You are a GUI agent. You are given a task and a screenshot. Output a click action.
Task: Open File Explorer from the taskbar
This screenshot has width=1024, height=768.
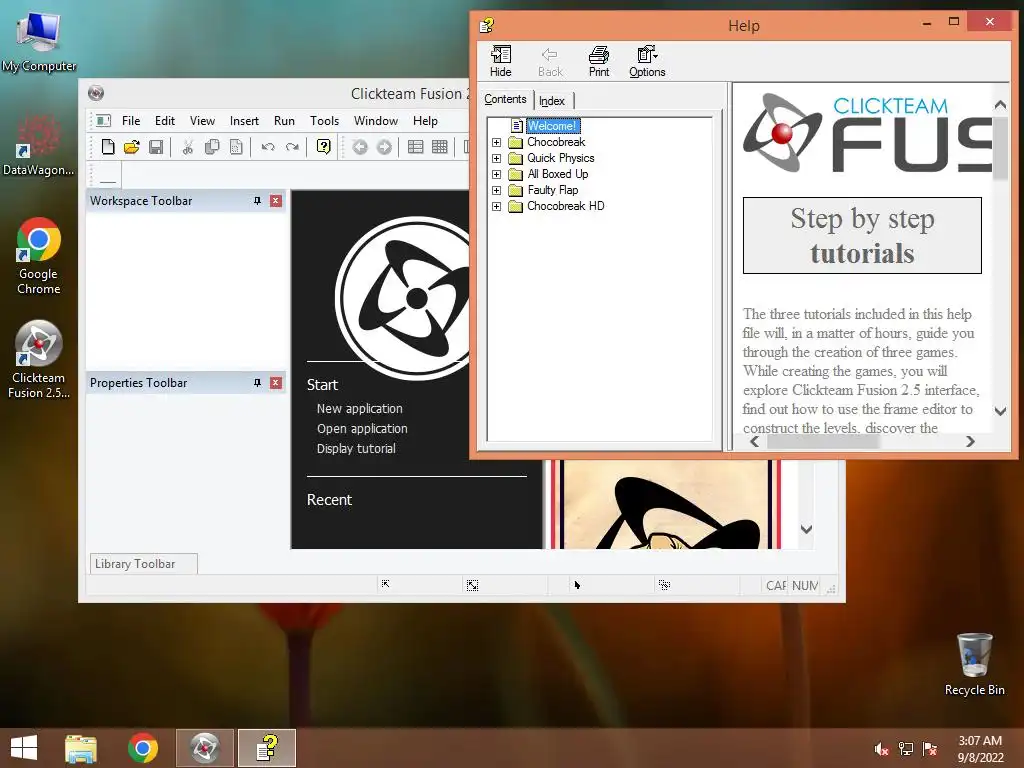point(80,748)
